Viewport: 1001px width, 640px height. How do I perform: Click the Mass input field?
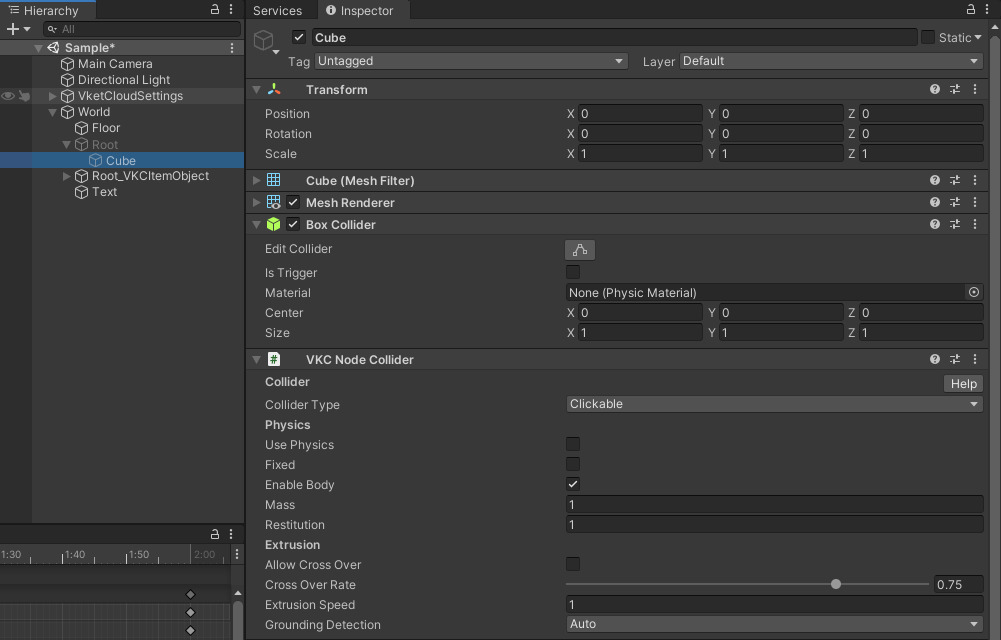[774, 505]
